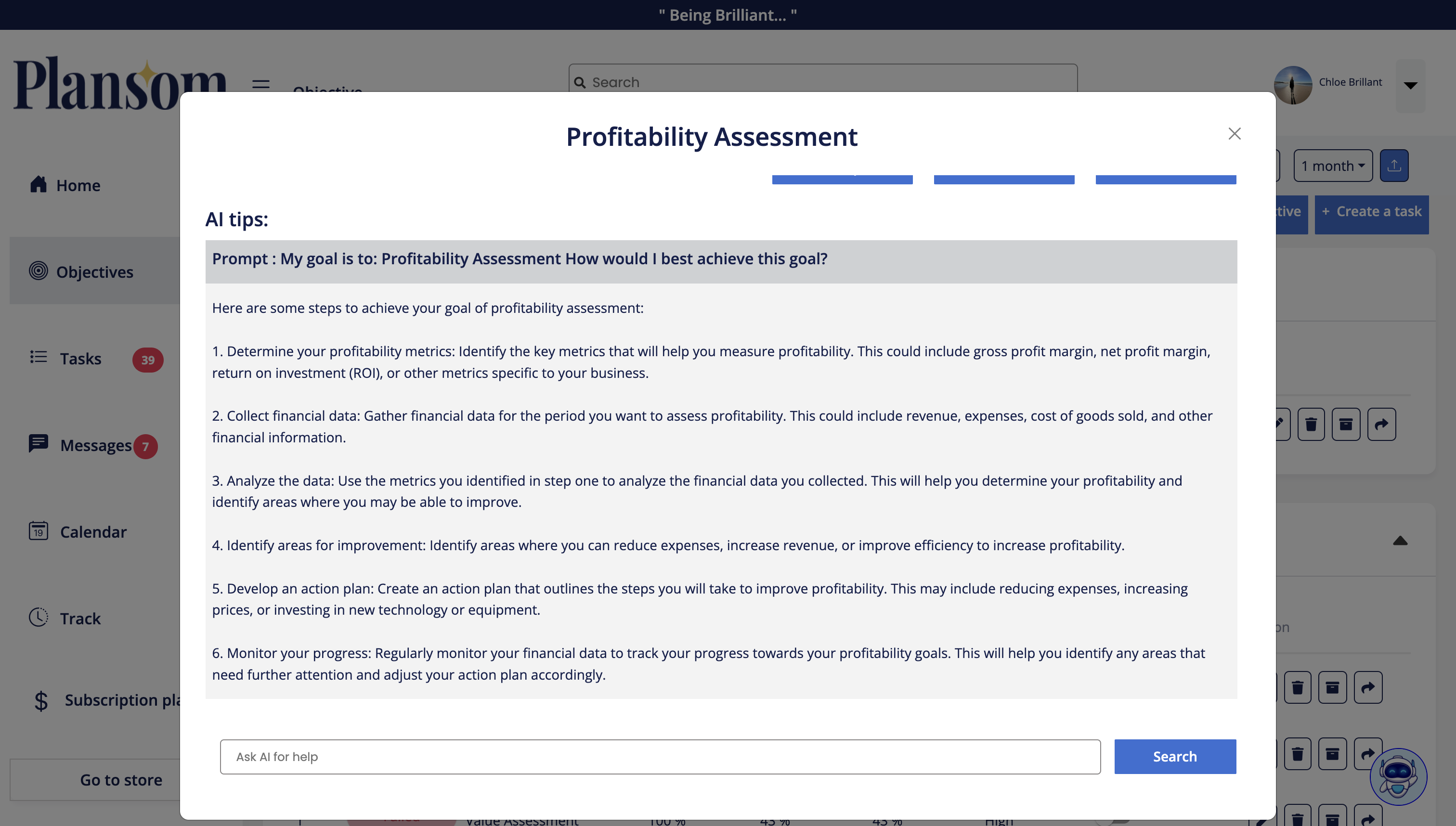This screenshot has width=1456, height=826.
Task: Open Subscription plan dollar icon
Action: [x=41, y=701]
